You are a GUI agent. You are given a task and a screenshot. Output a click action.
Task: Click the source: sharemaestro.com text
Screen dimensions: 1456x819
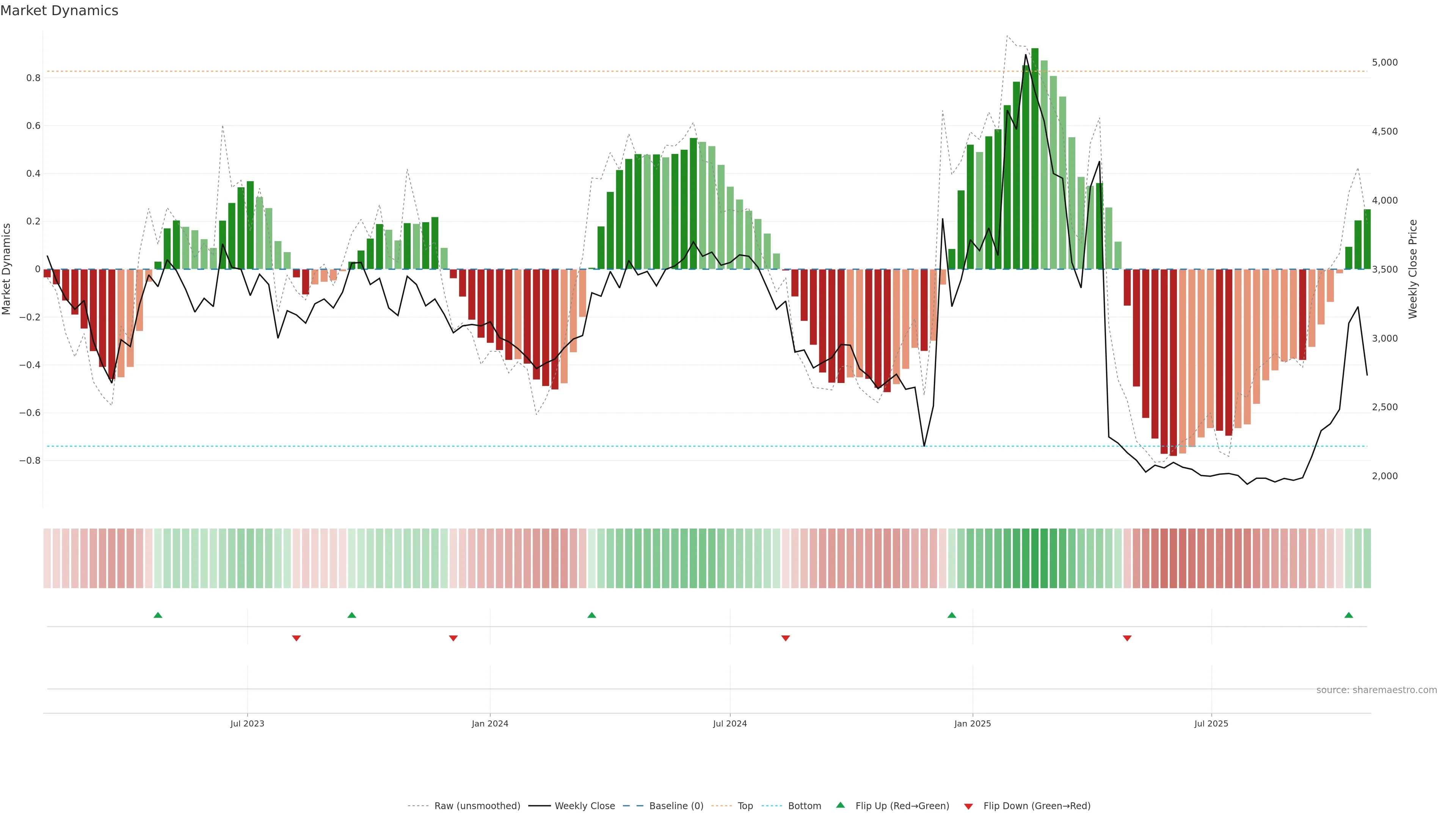point(1376,690)
